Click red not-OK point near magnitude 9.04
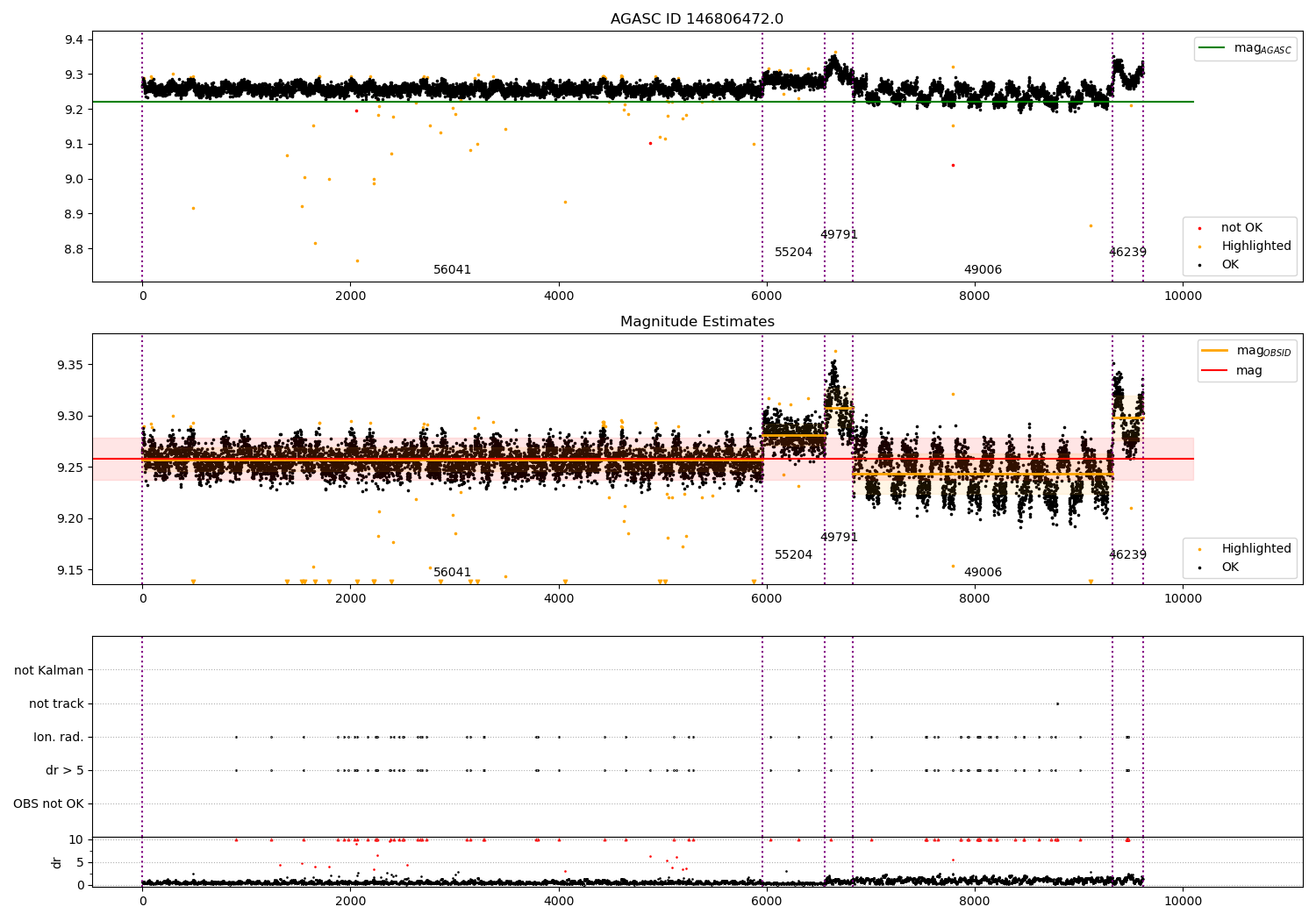This screenshot has height=921, width=1316. coord(953,165)
